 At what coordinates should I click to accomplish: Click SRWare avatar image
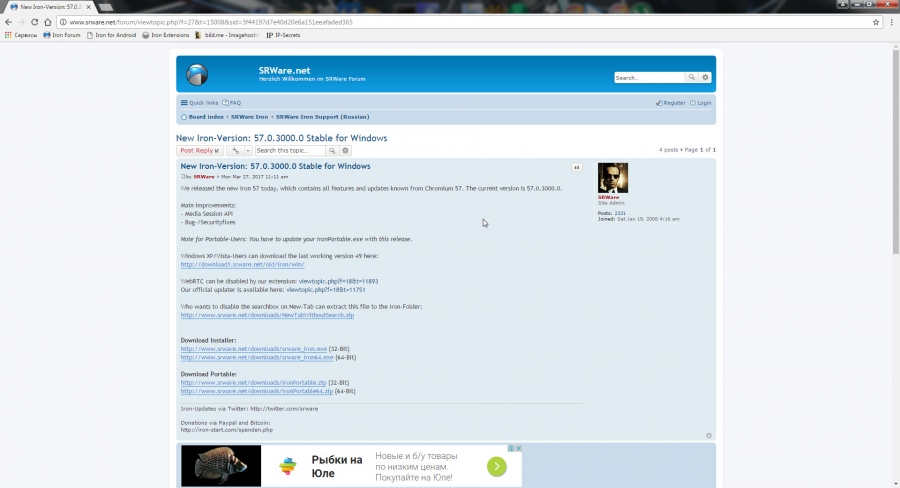coord(612,178)
